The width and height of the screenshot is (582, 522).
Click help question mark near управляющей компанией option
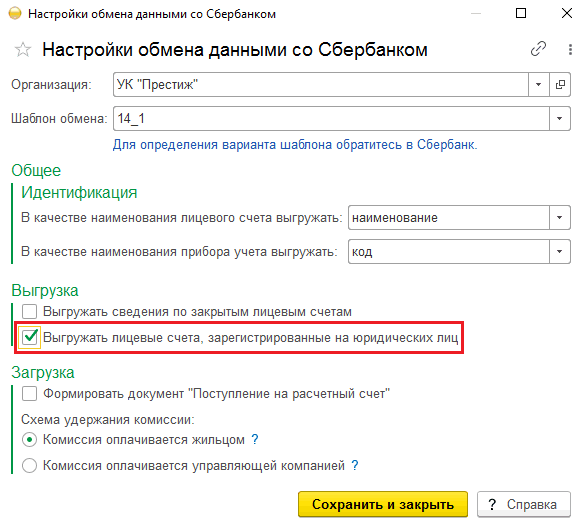click(355, 465)
